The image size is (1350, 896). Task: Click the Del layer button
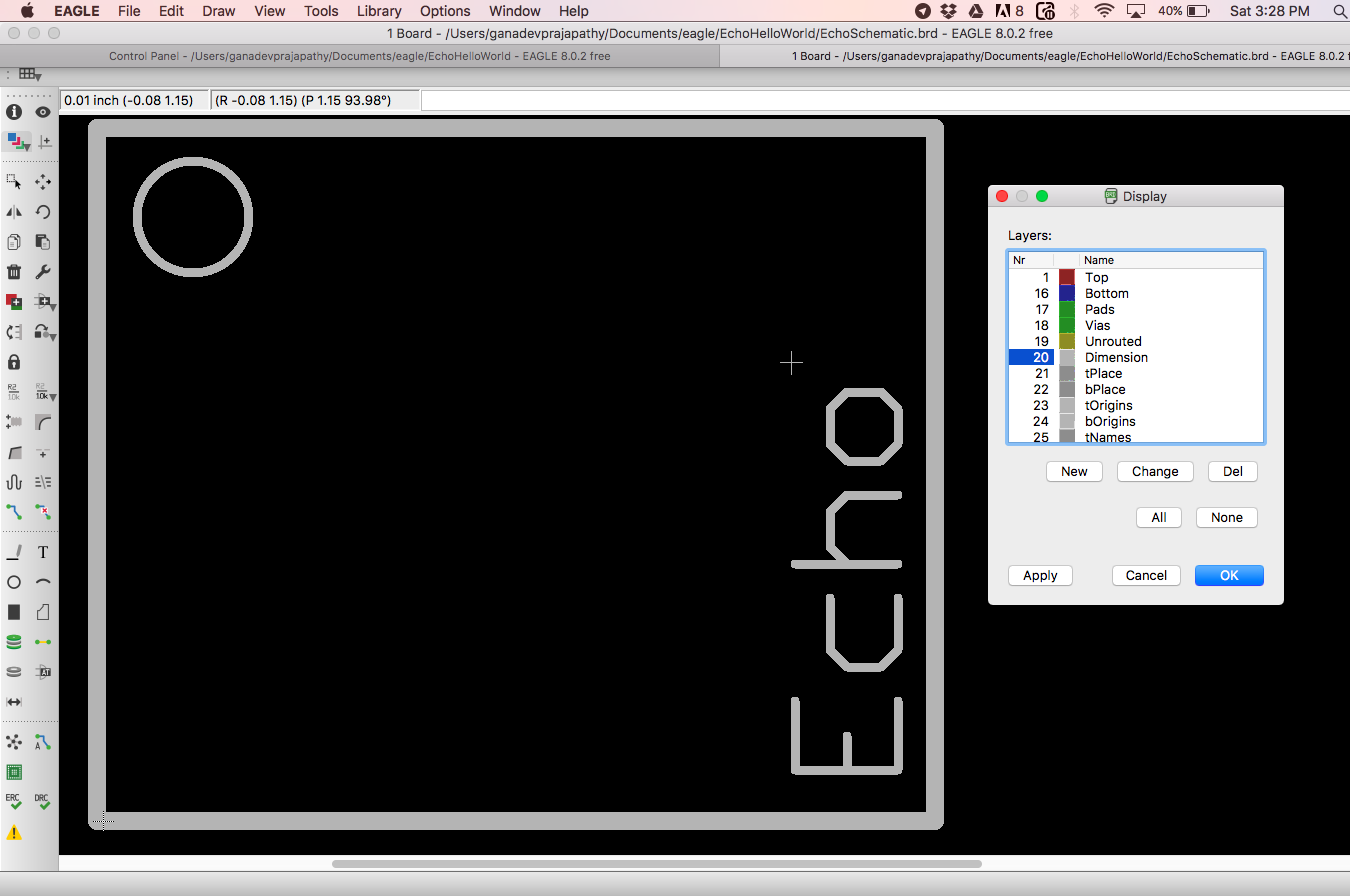(1233, 471)
